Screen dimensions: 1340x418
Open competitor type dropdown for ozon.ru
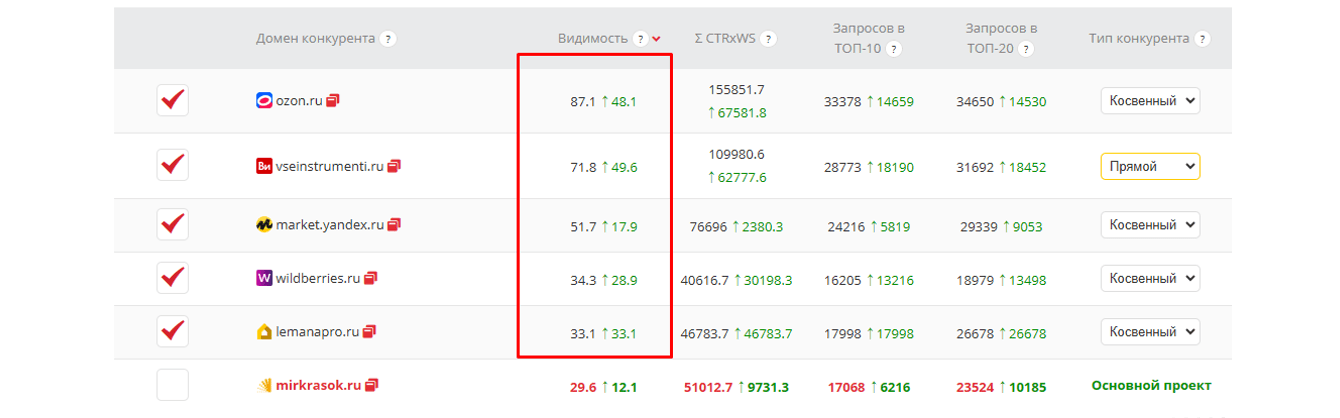click(1150, 101)
